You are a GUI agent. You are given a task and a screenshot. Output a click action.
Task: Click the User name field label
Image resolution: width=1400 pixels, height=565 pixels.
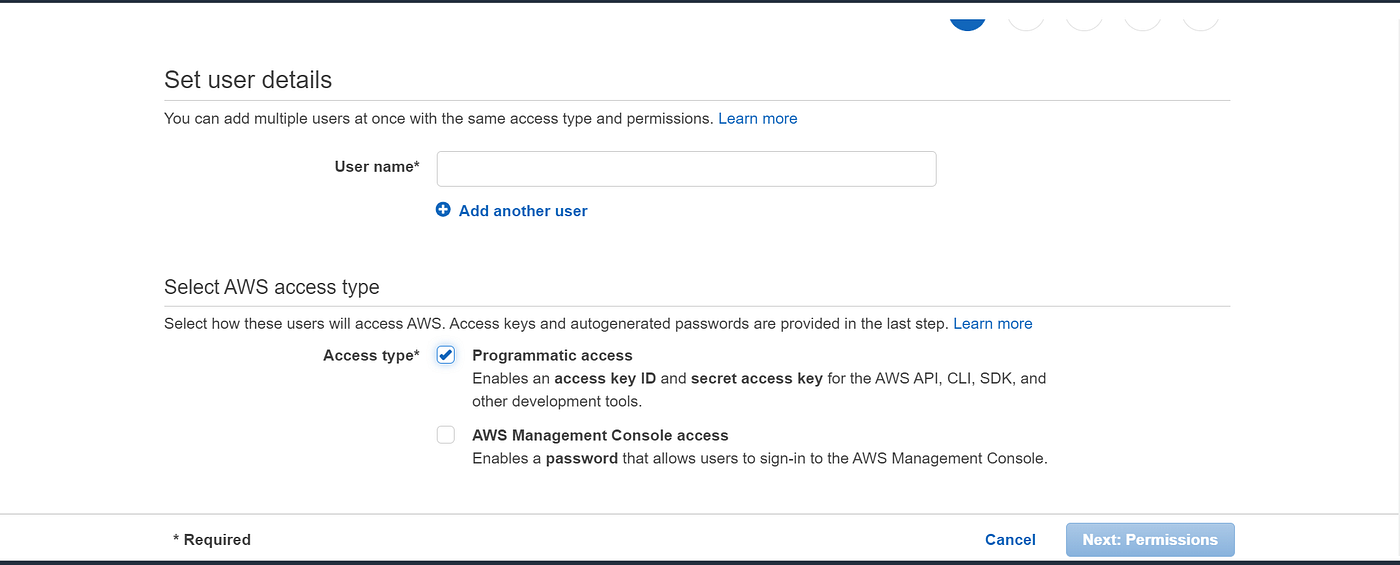376,167
